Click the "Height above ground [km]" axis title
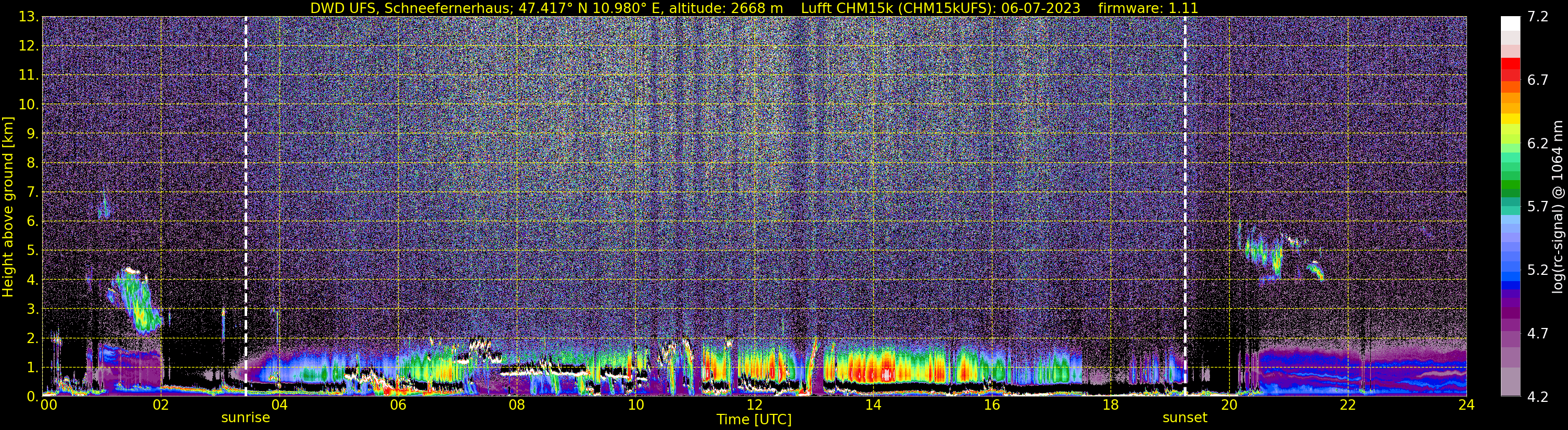 point(8,207)
